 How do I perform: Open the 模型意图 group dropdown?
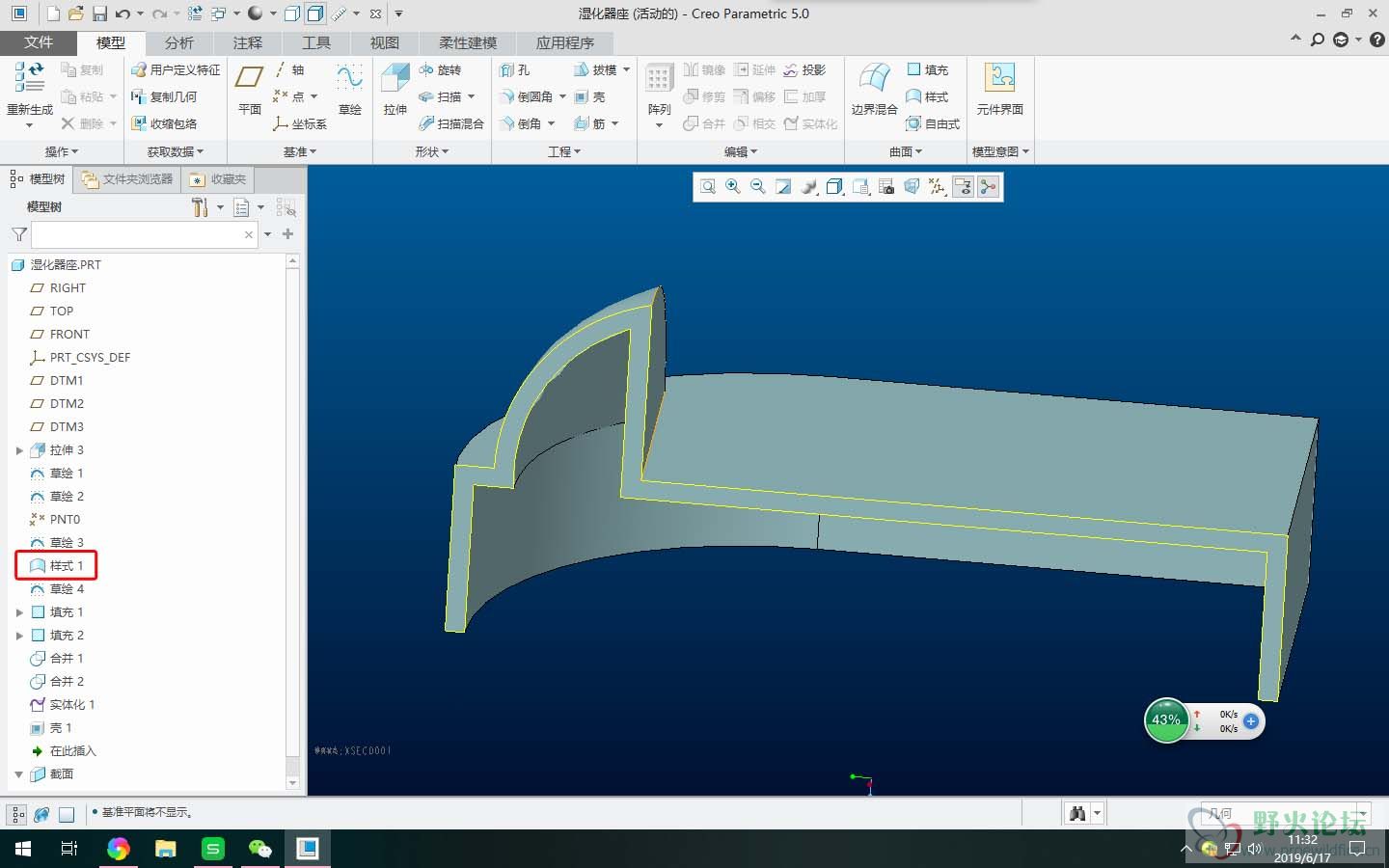pyautogui.click(x=1000, y=151)
